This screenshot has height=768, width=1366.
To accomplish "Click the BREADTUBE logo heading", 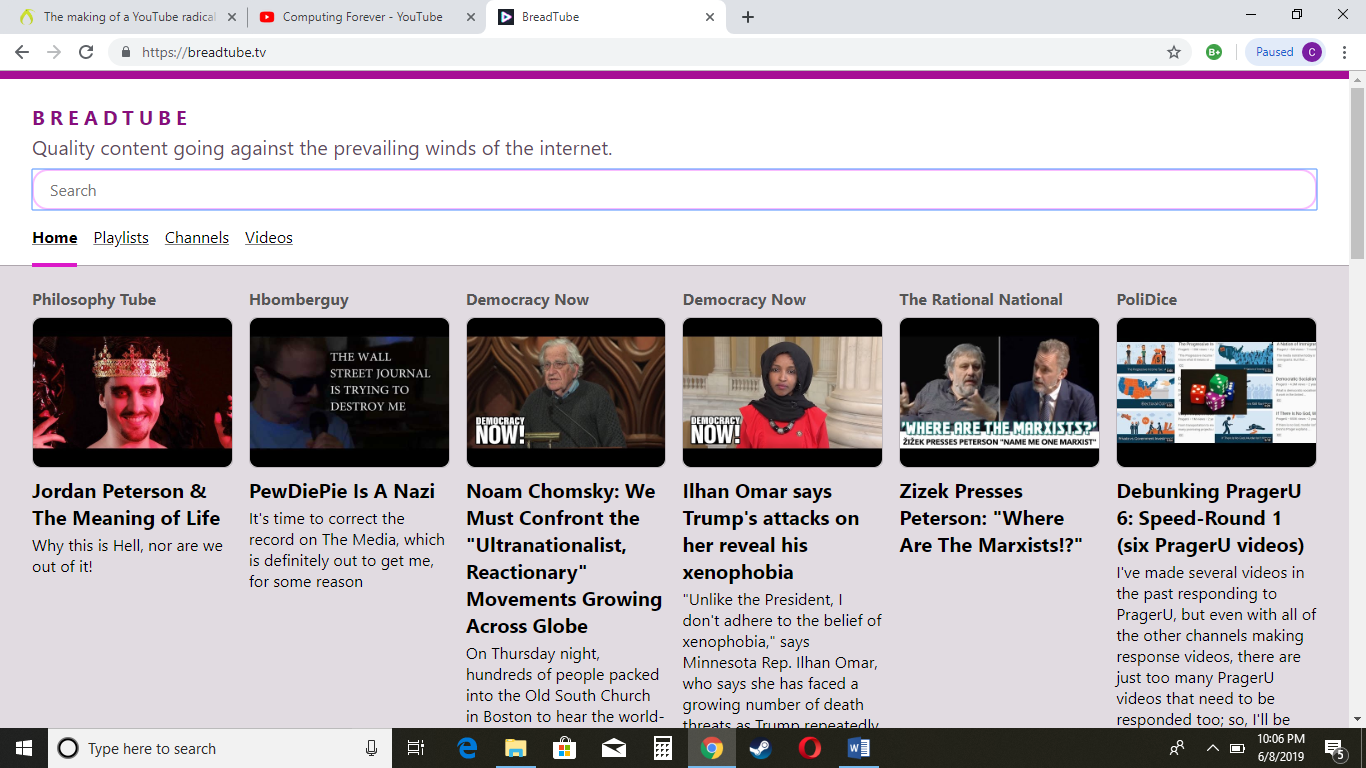I will (110, 118).
